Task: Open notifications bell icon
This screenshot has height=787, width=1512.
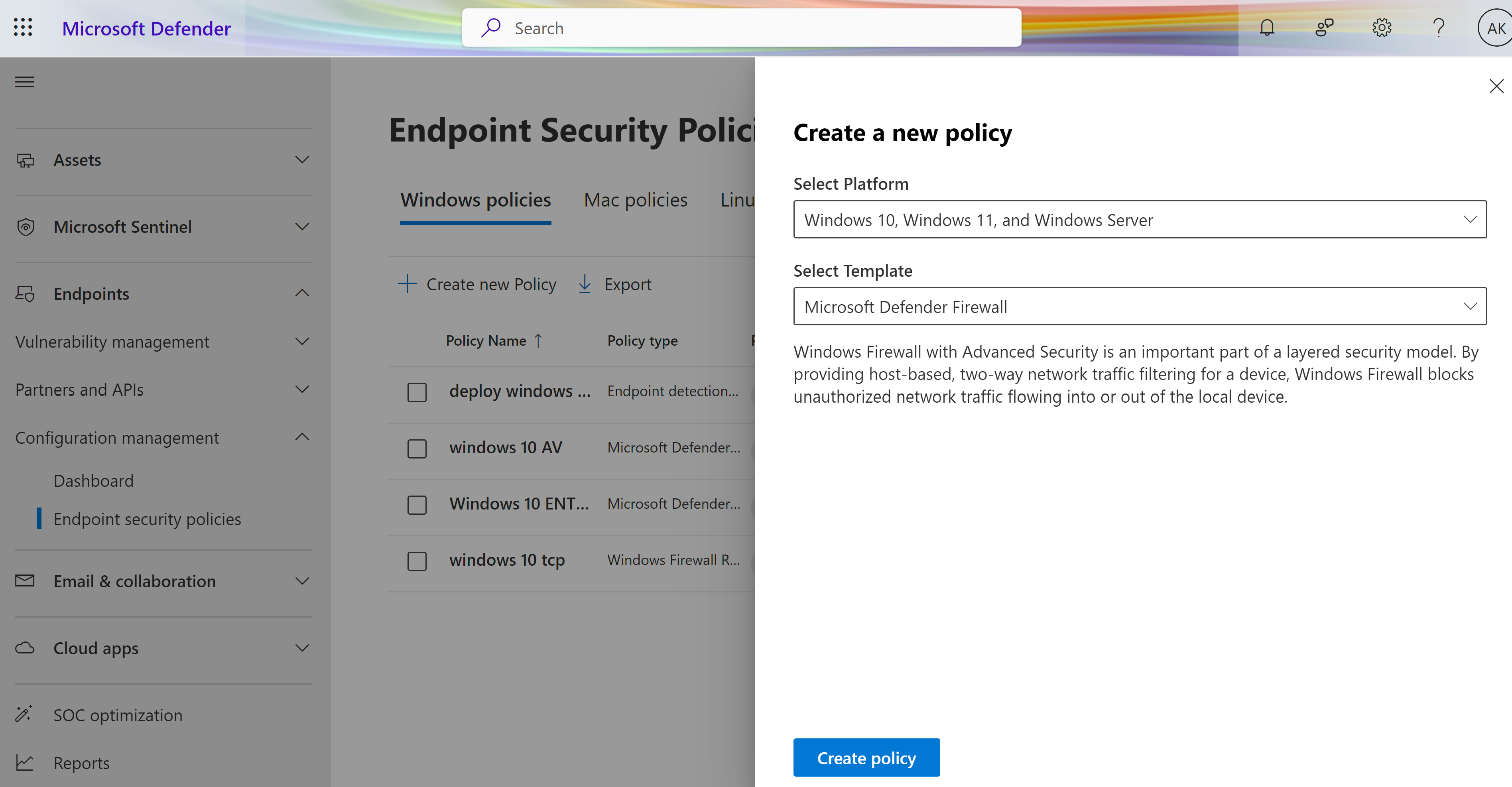Action: click(1267, 28)
